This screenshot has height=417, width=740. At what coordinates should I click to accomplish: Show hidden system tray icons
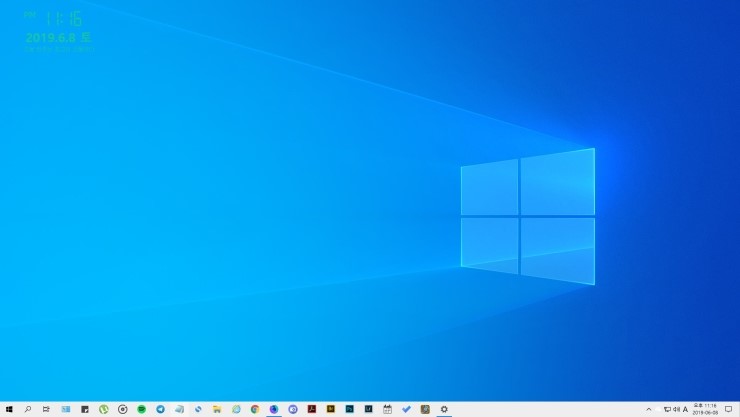[x=648, y=409]
